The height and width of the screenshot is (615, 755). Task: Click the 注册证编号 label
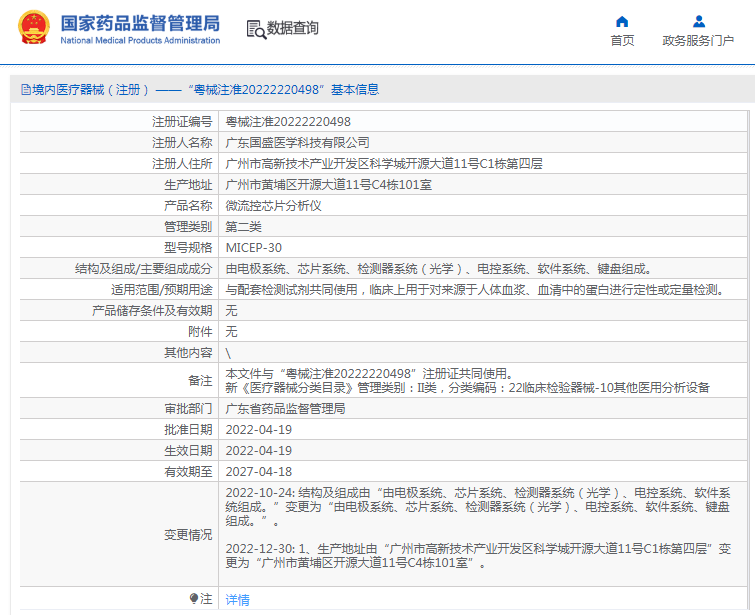tap(182, 122)
